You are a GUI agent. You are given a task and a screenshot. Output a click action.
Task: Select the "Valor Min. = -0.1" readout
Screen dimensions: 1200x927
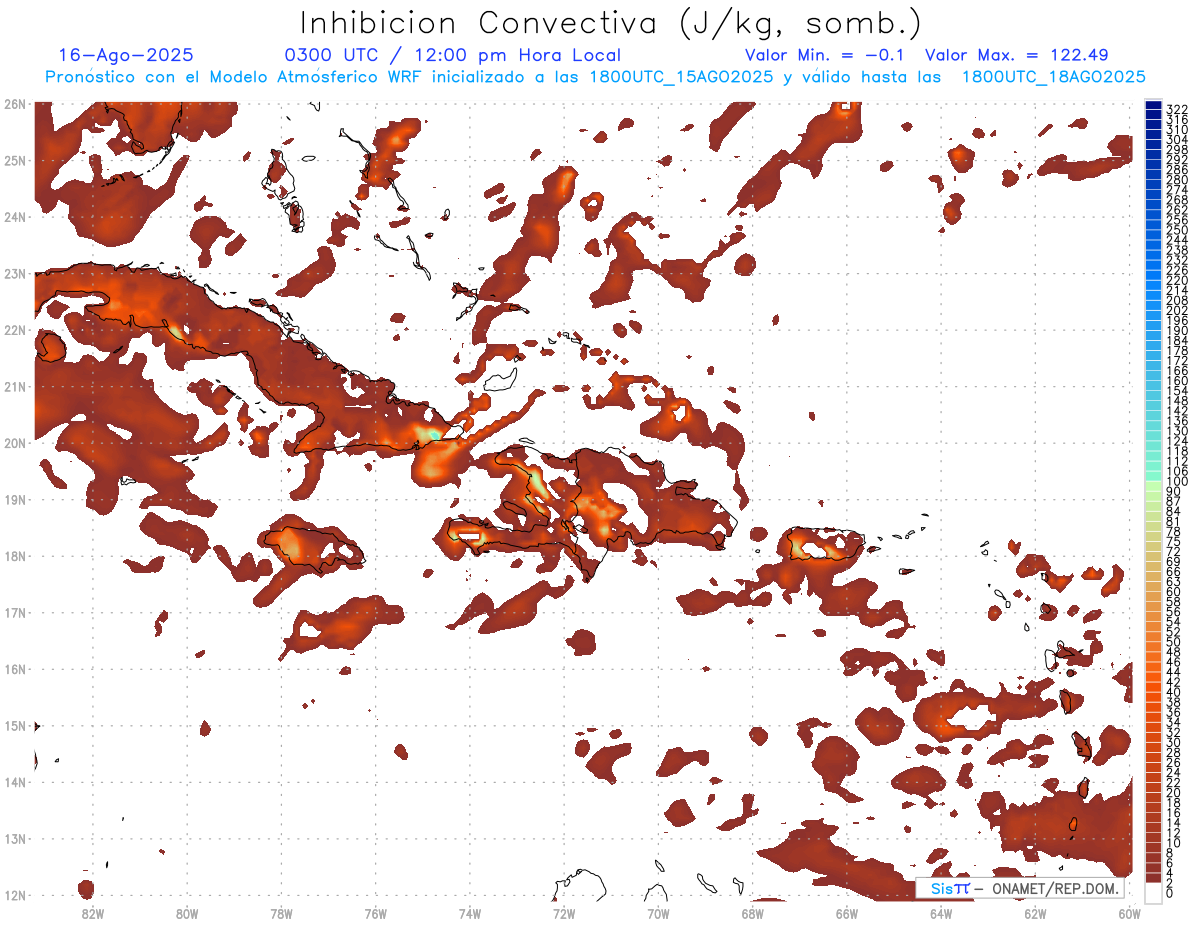pos(825,55)
